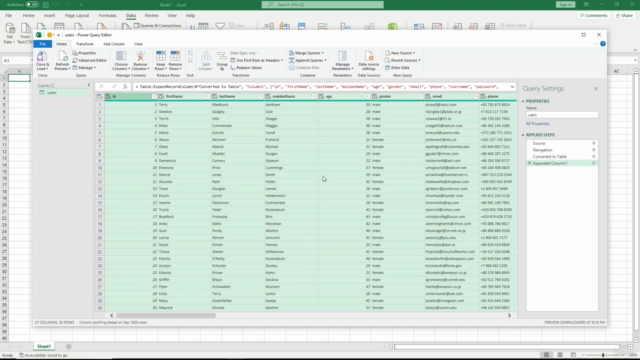The image size is (640, 360).
Task: Click the Share button in Excel
Action: tap(624, 16)
